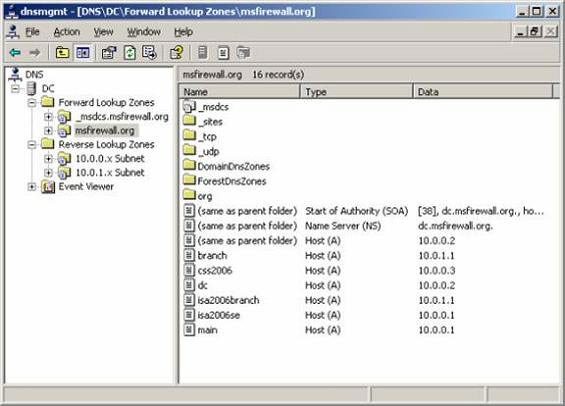Select the 10.0.1.x Subnet tree item
The height and width of the screenshot is (406, 565).
(x=110, y=173)
